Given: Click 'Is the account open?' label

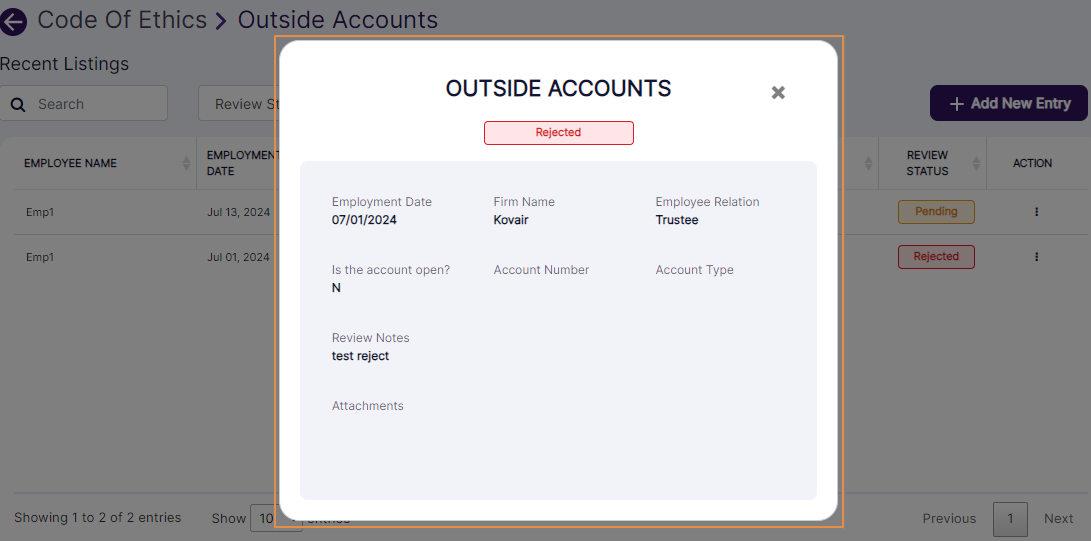Looking at the screenshot, I should [391, 270].
